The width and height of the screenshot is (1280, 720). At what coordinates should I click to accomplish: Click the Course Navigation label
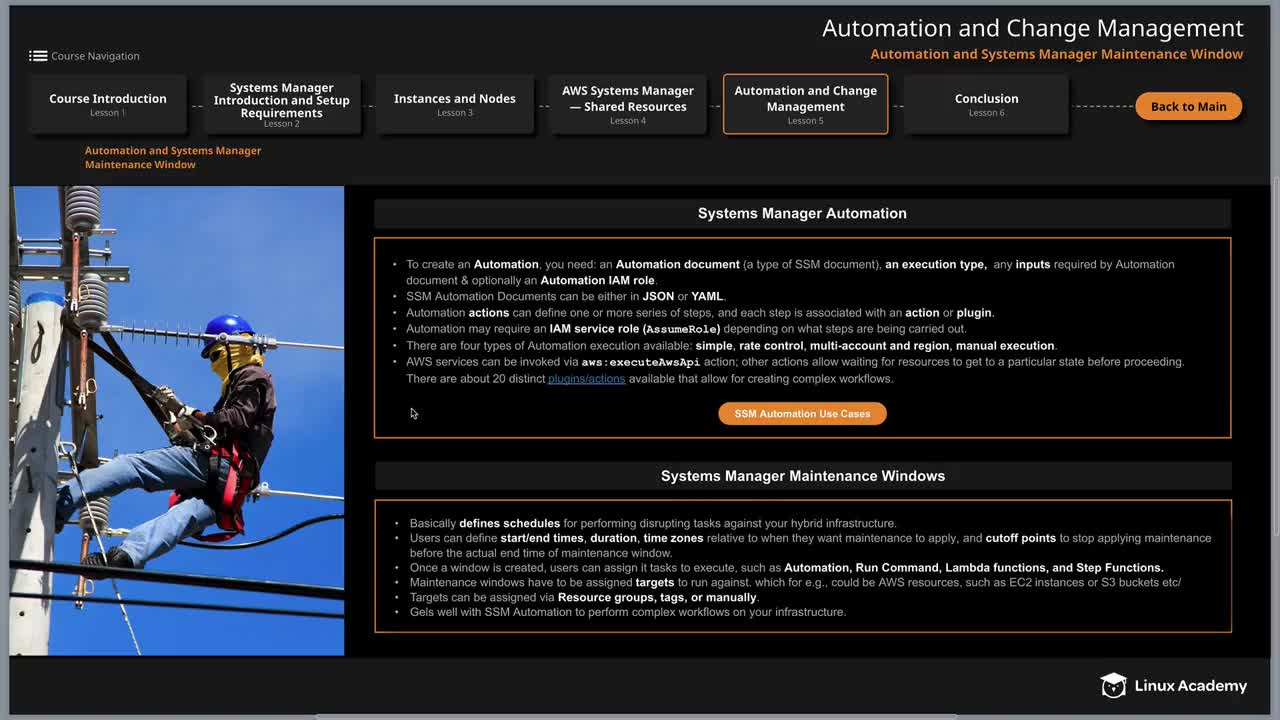click(x=95, y=56)
